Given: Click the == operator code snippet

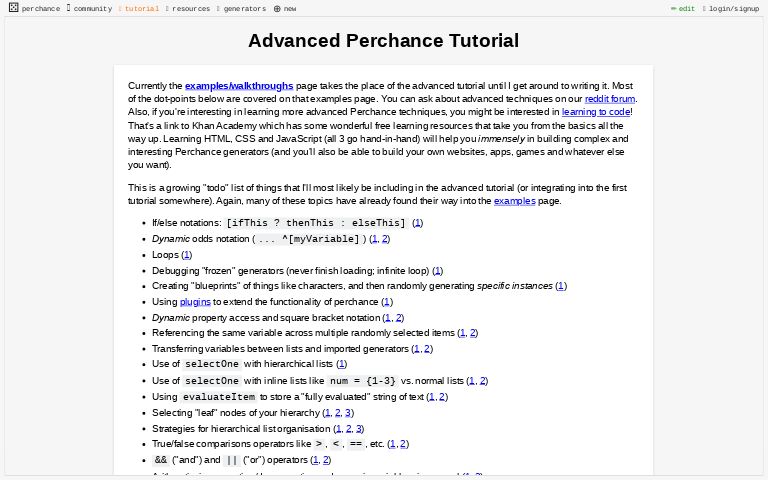Looking at the screenshot, I should click(x=356, y=444).
